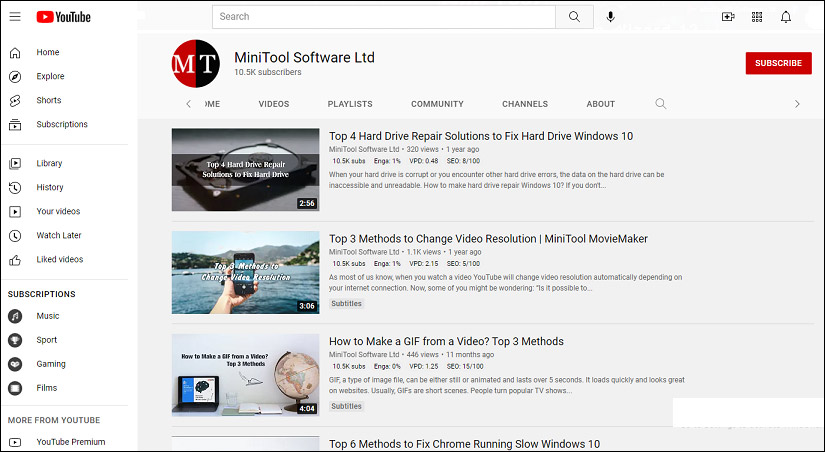Image resolution: width=825 pixels, height=452 pixels.
Task: Switch to the partially hidden Home tab
Action: tap(213, 104)
